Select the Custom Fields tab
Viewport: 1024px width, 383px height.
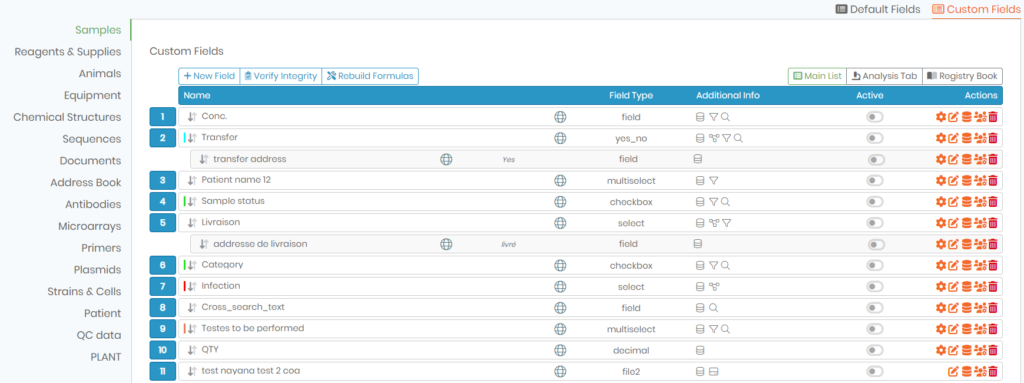976,9
